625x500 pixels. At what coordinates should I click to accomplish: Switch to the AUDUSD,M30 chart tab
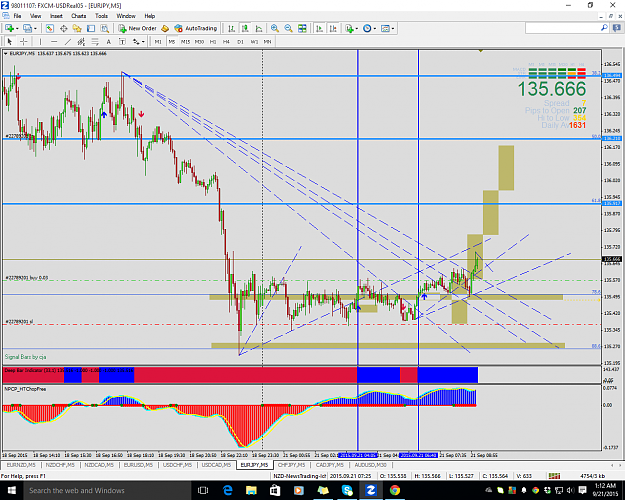point(371,465)
